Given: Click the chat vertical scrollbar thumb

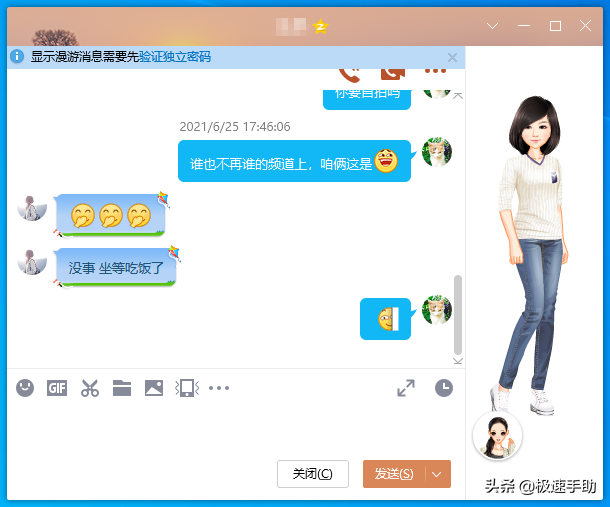Looking at the screenshot, I should pyautogui.click(x=458, y=314).
